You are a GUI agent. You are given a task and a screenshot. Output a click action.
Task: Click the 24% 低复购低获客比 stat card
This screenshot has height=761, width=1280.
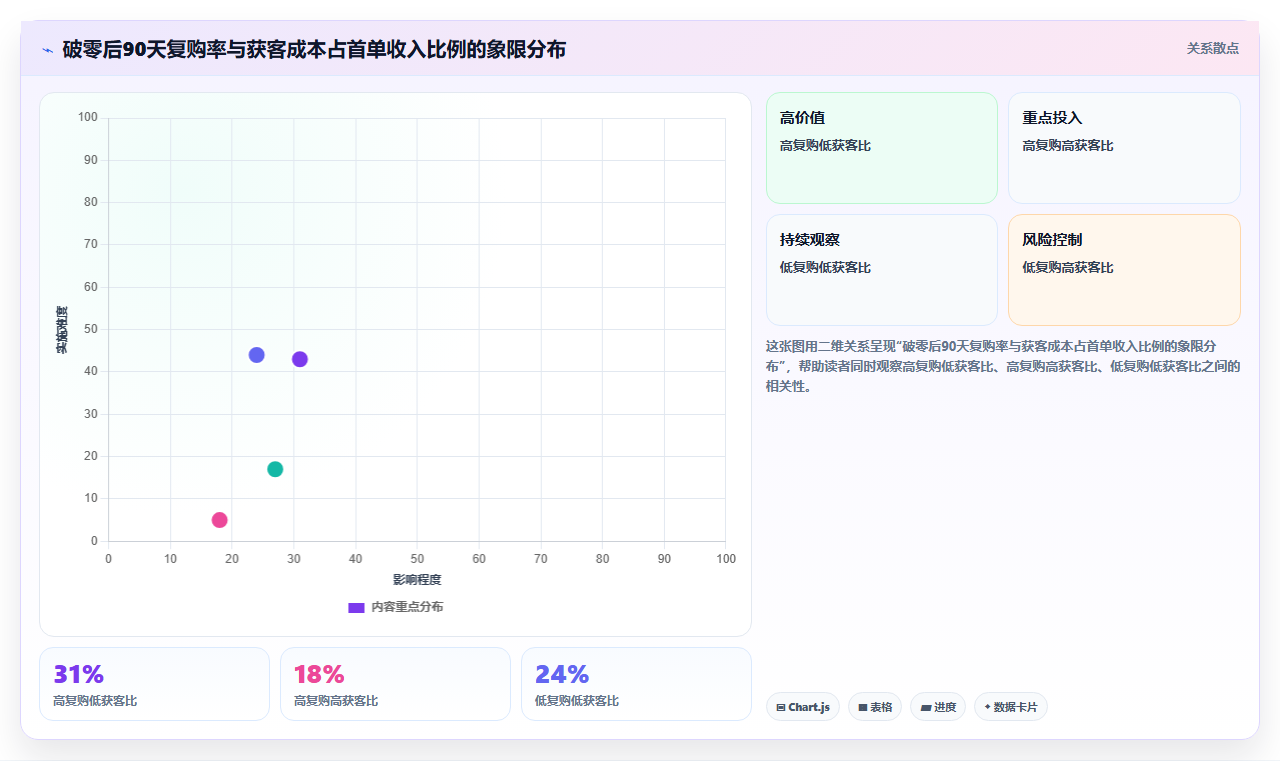[636, 684]
